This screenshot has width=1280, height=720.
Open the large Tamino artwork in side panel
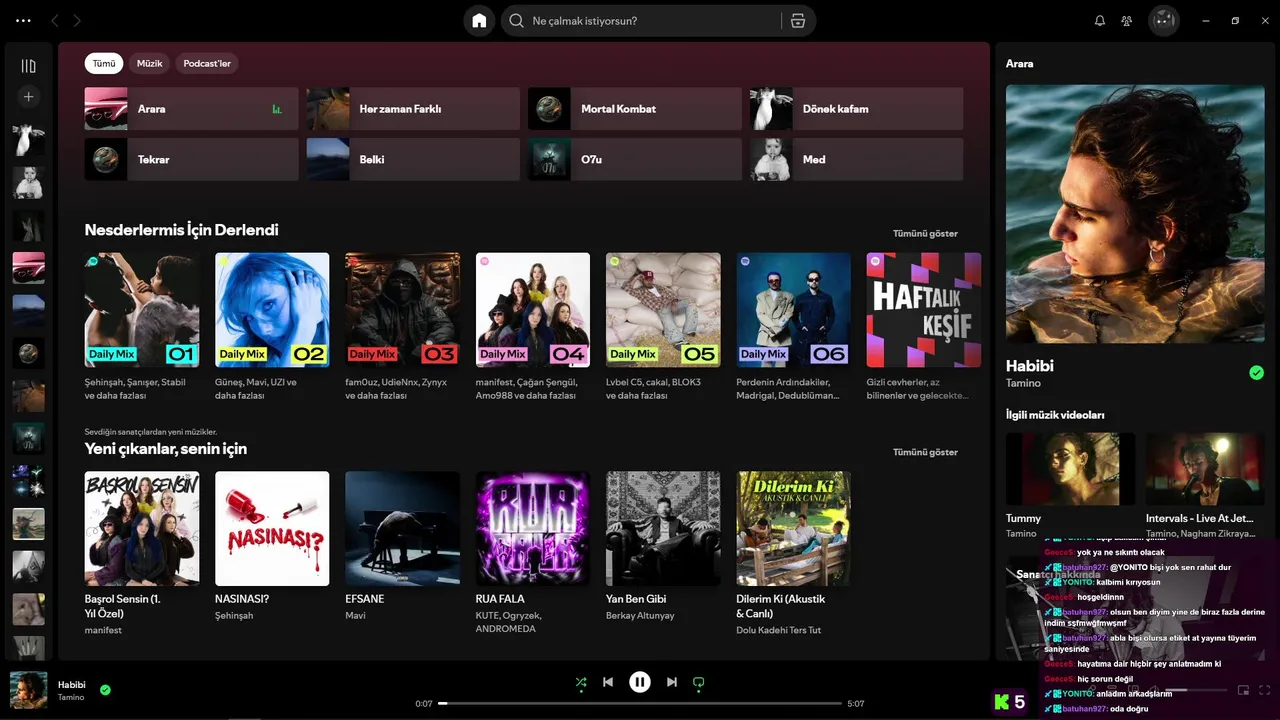[x=1135, y=214]
